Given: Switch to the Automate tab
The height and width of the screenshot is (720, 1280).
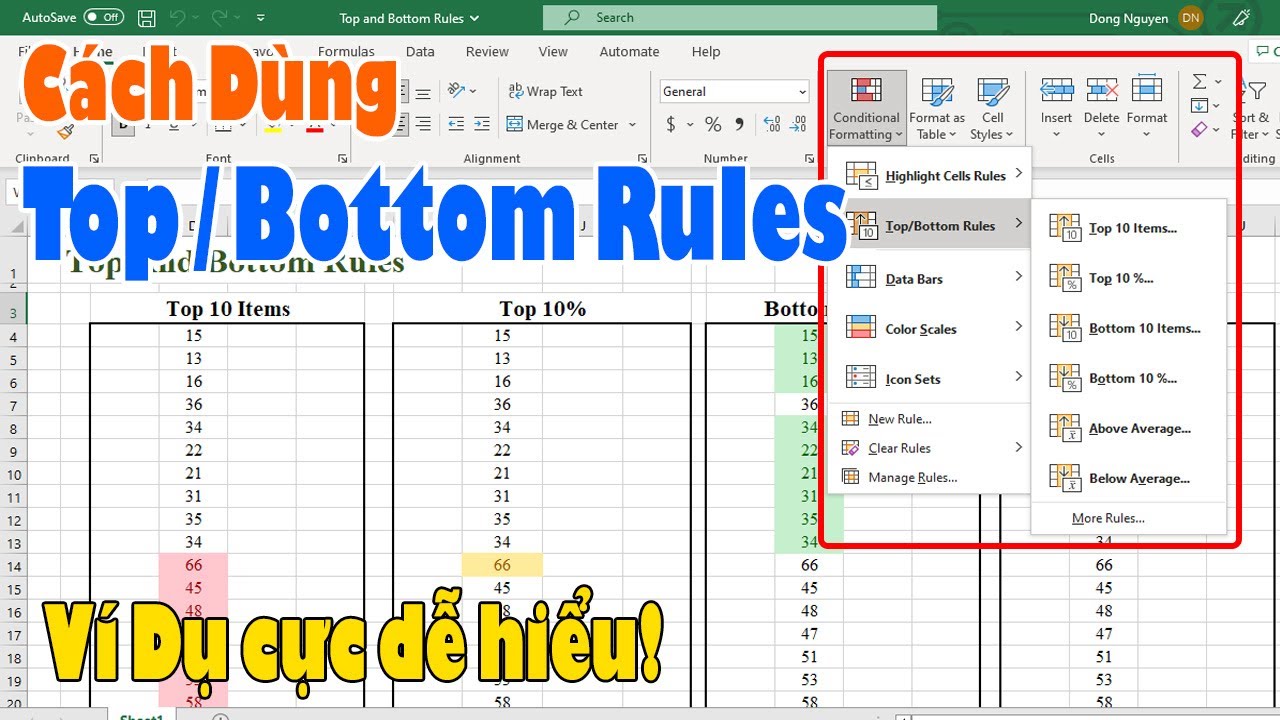Looking at the screenshot, I should click(x=629, y=51).
